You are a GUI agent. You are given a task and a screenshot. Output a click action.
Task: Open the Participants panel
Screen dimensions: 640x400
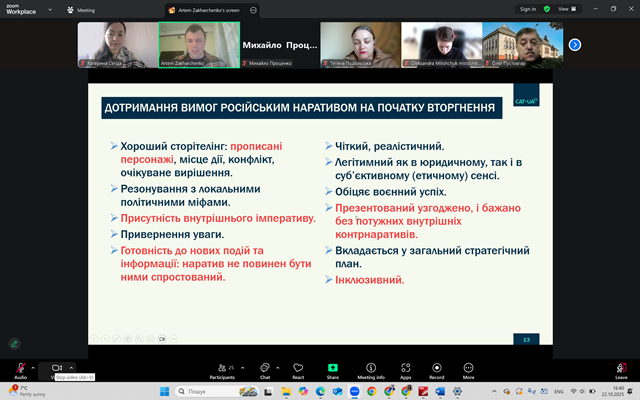222,368
